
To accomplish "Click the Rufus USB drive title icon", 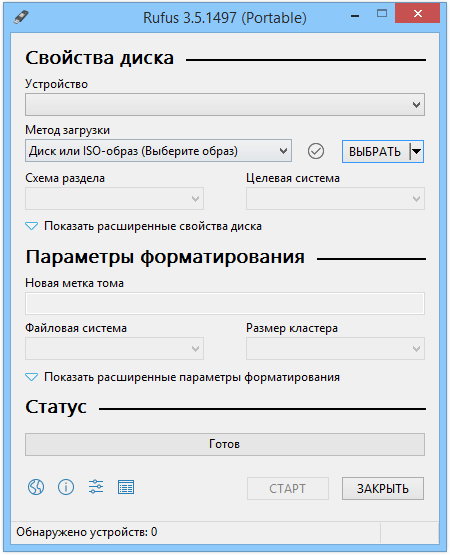I will coord(21,17).
